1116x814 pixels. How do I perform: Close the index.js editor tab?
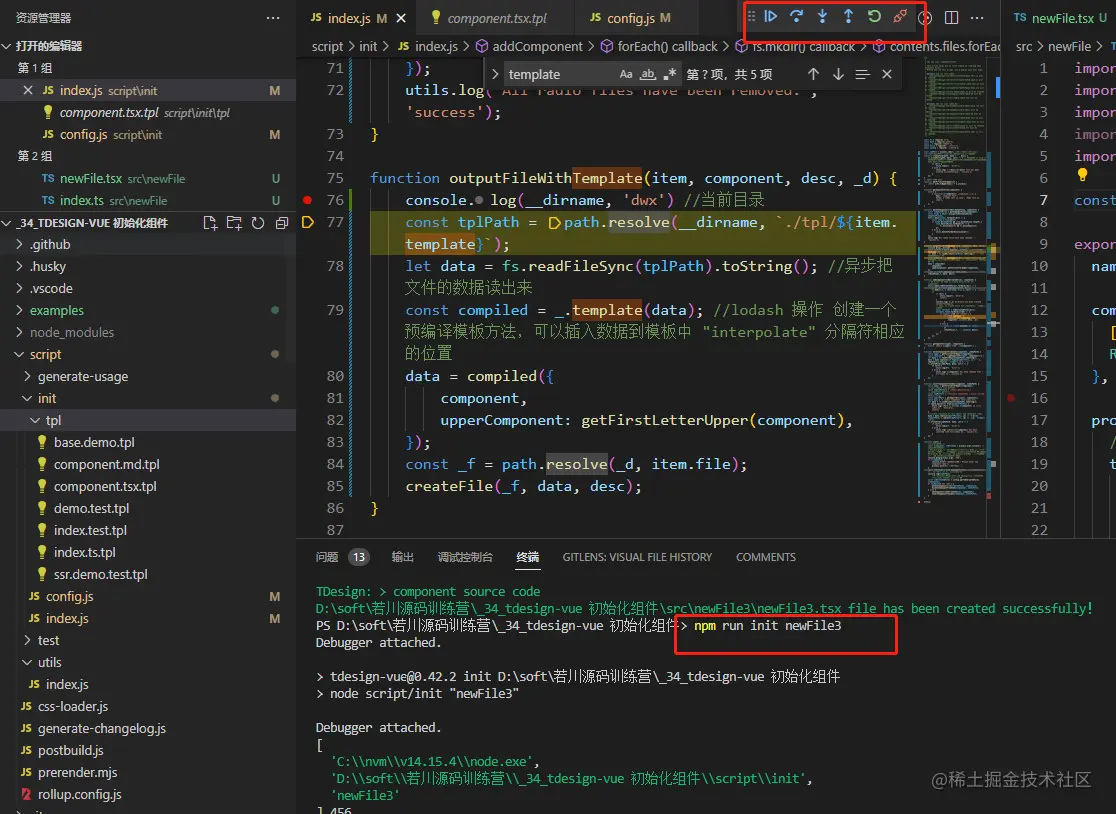(x=401, y=18)
